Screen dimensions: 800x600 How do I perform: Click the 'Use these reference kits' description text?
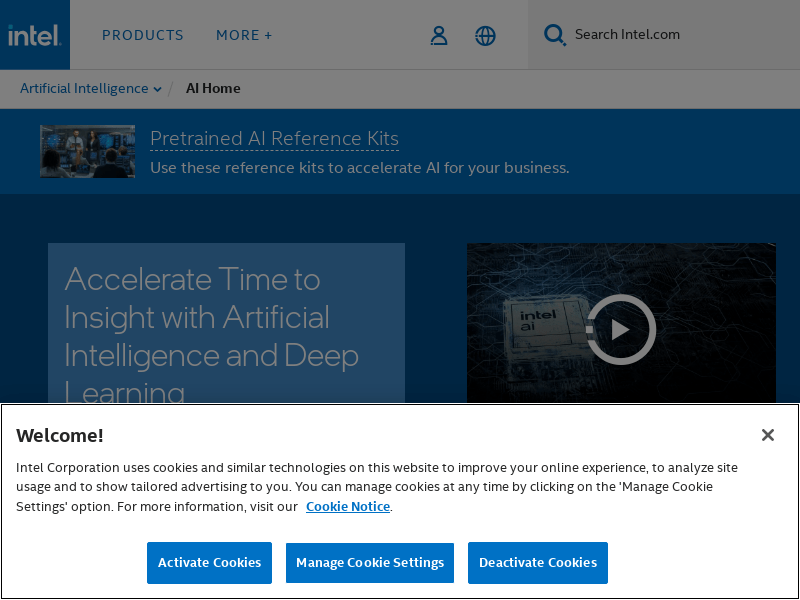pyautogui.click(x=360, y=168)
